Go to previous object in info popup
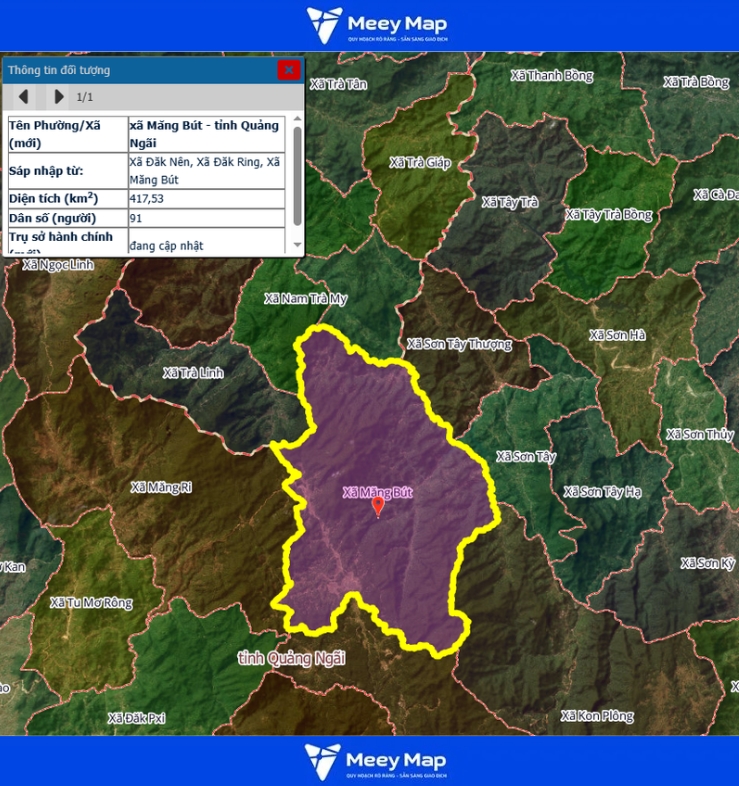Viewport: 739px width, 786px height. click(x=23, y=97)
